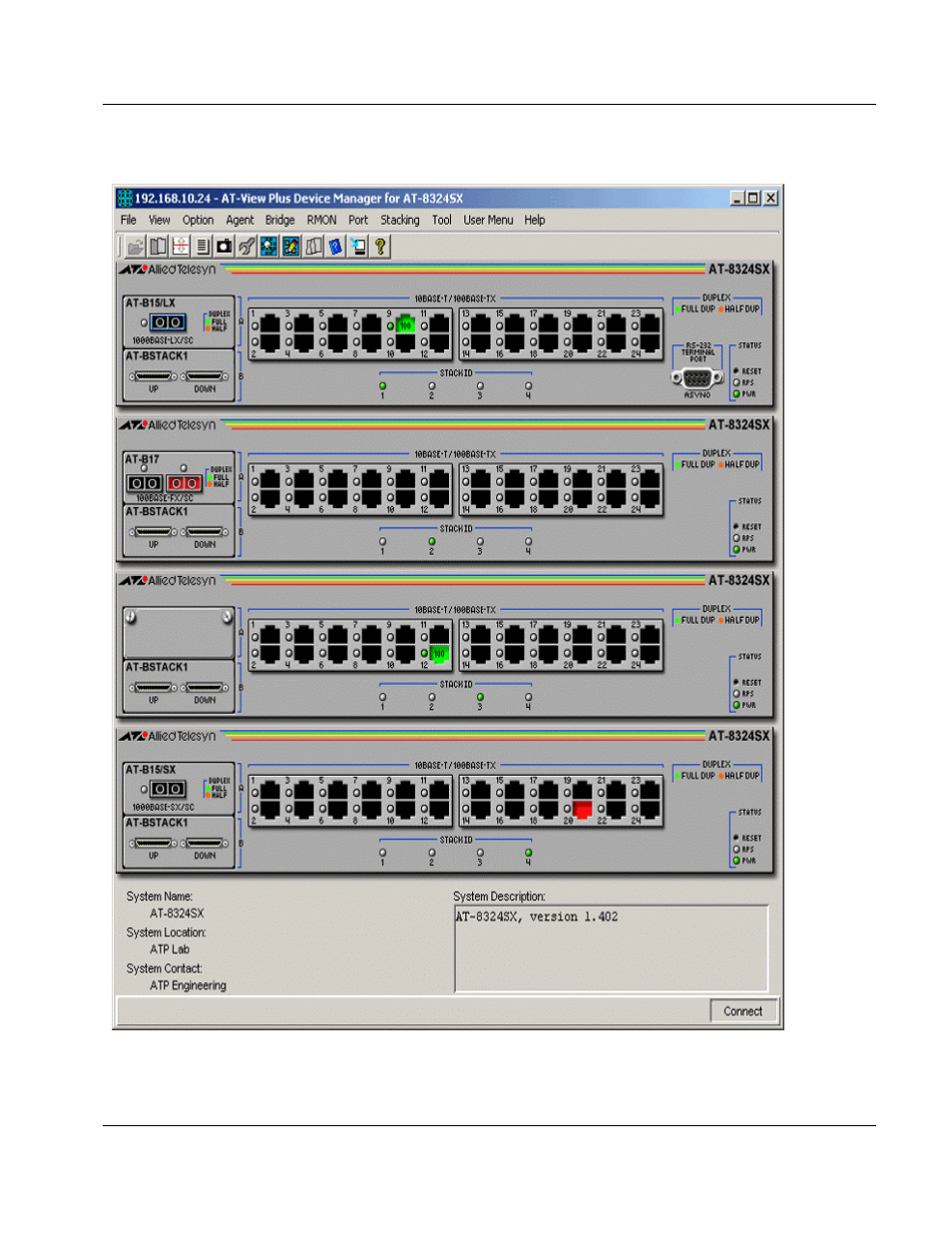Open the View menu

click(x=160, y=220)
